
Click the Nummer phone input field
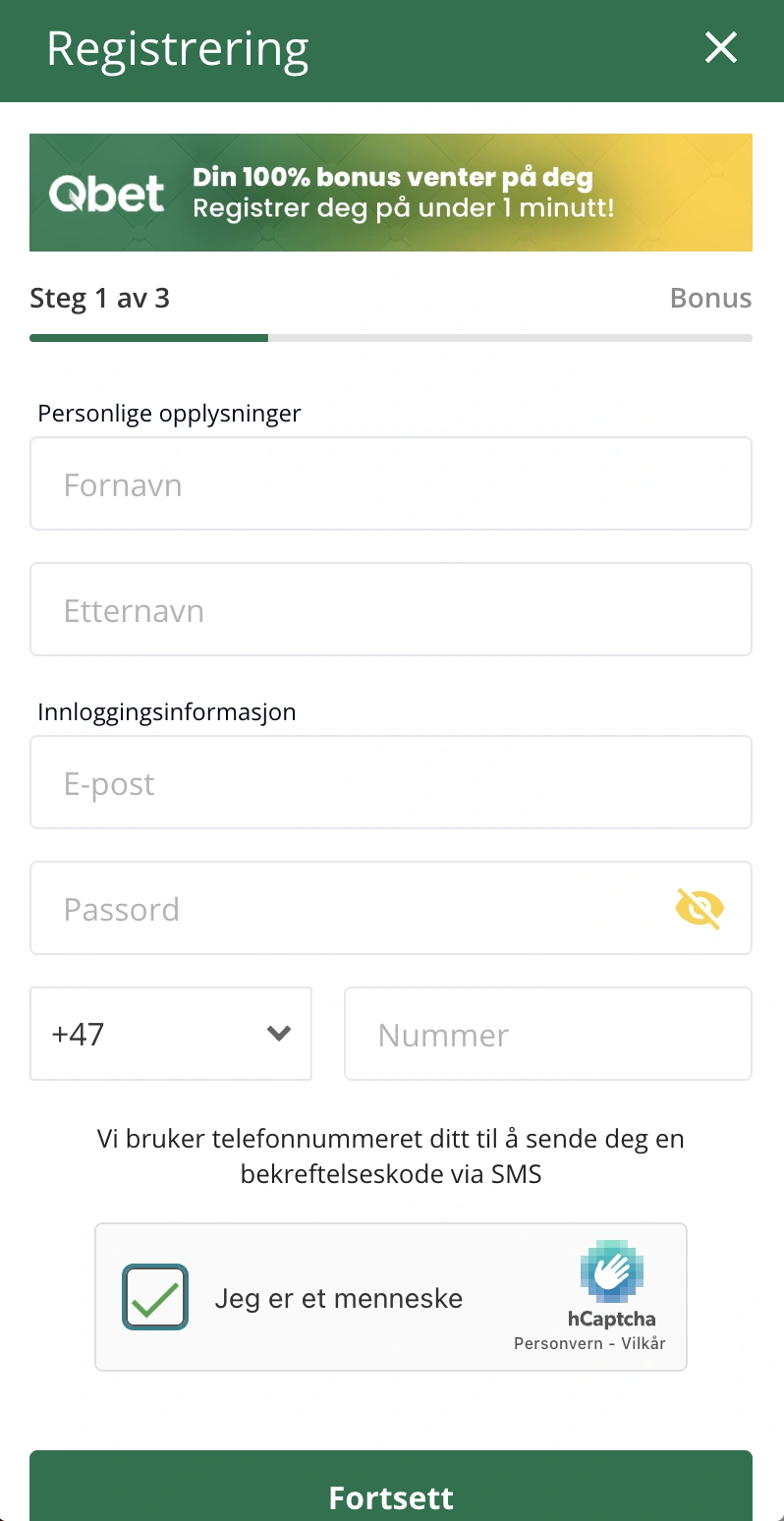547,1034
